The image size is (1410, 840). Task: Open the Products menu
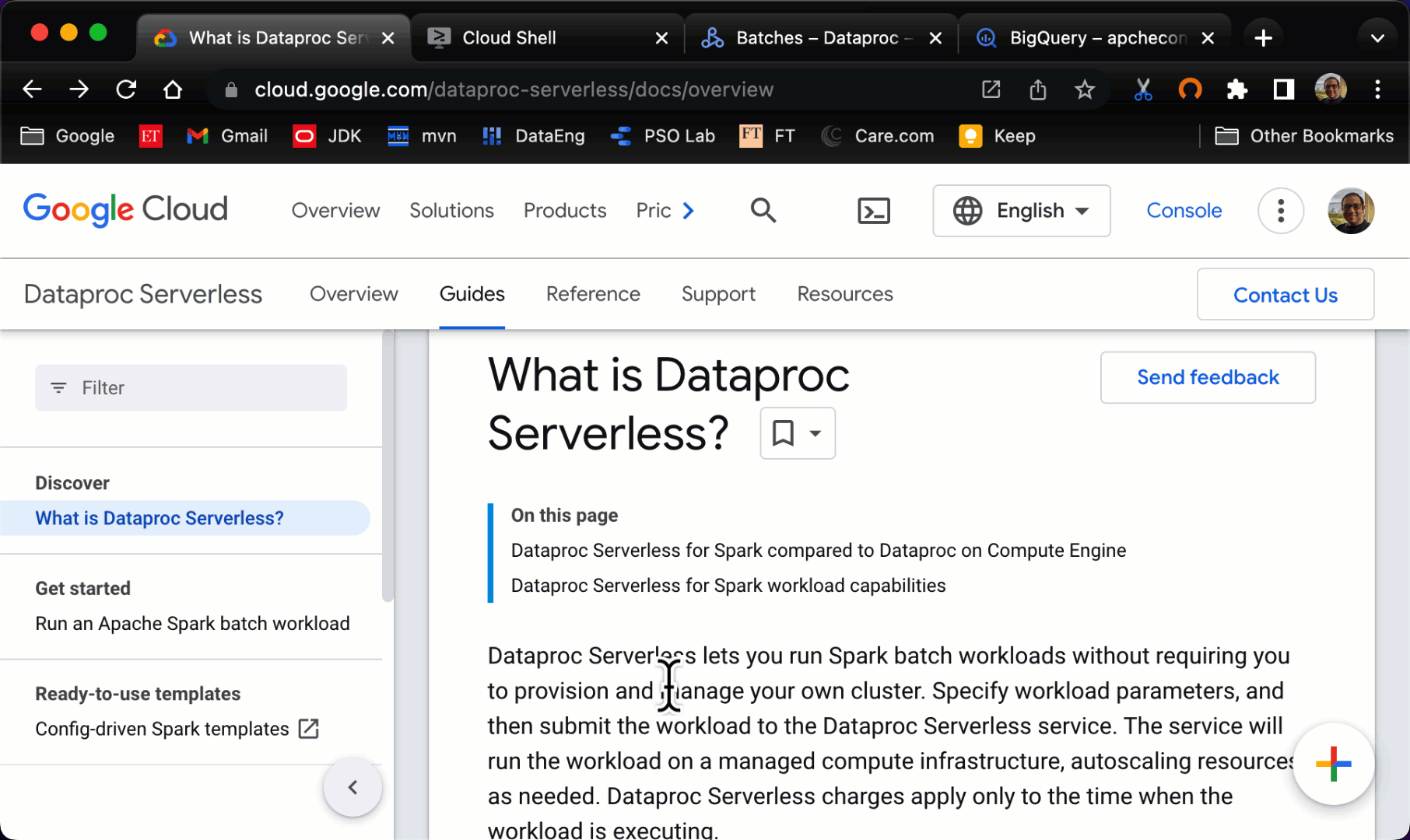click(x=565, y=210)
